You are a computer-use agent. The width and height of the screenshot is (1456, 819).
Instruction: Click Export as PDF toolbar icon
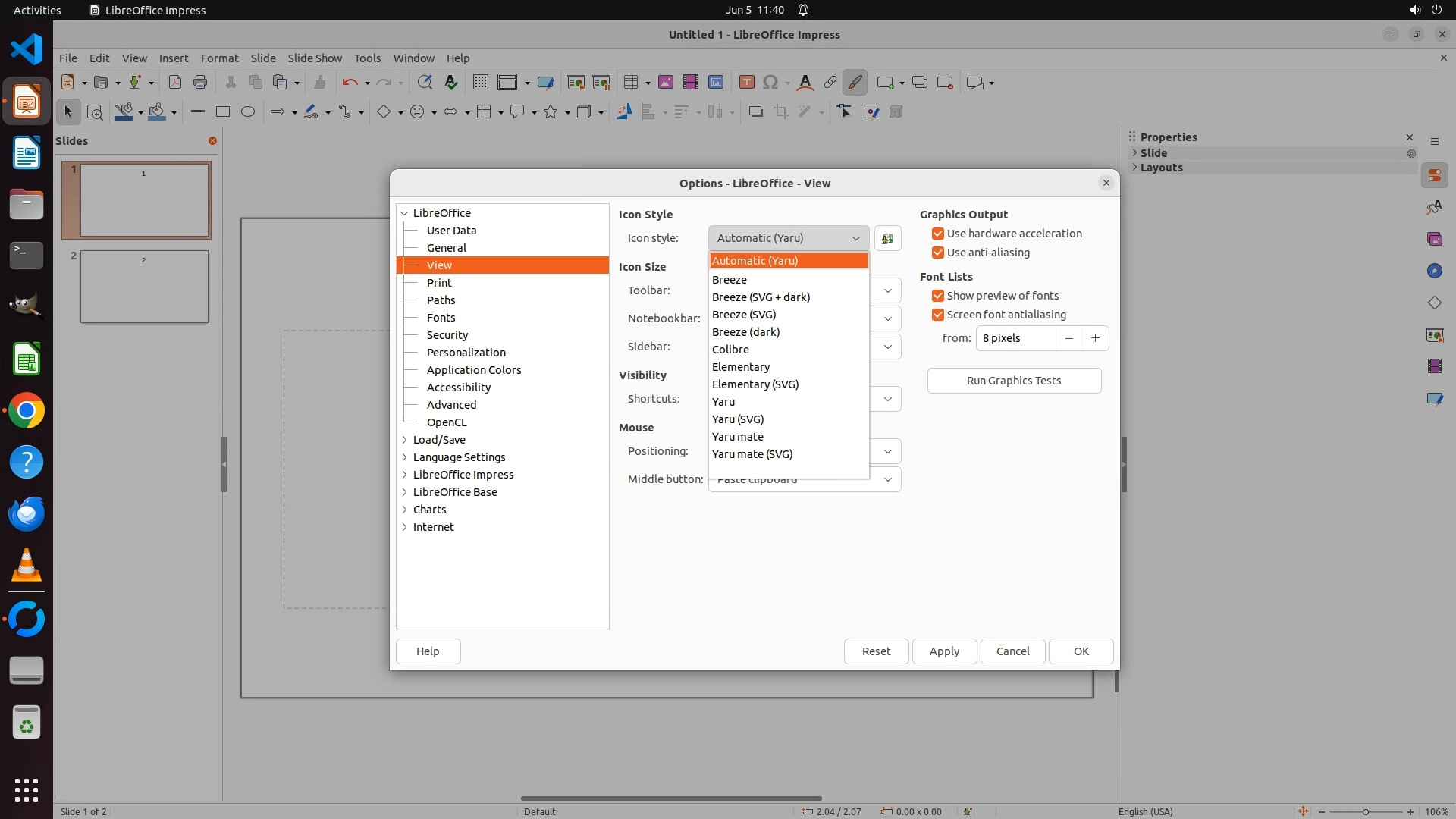(175, 83)
